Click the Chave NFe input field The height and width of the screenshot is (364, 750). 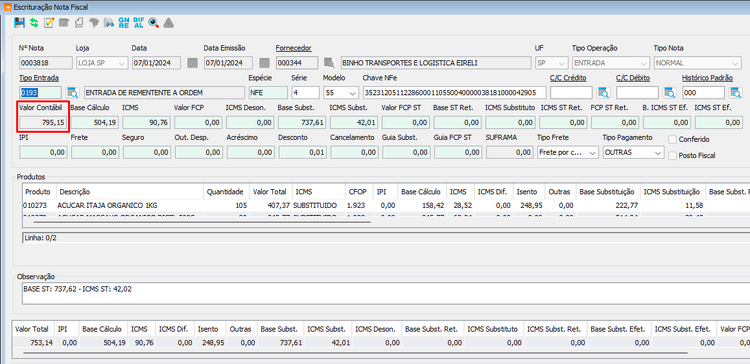coord(454,92)
